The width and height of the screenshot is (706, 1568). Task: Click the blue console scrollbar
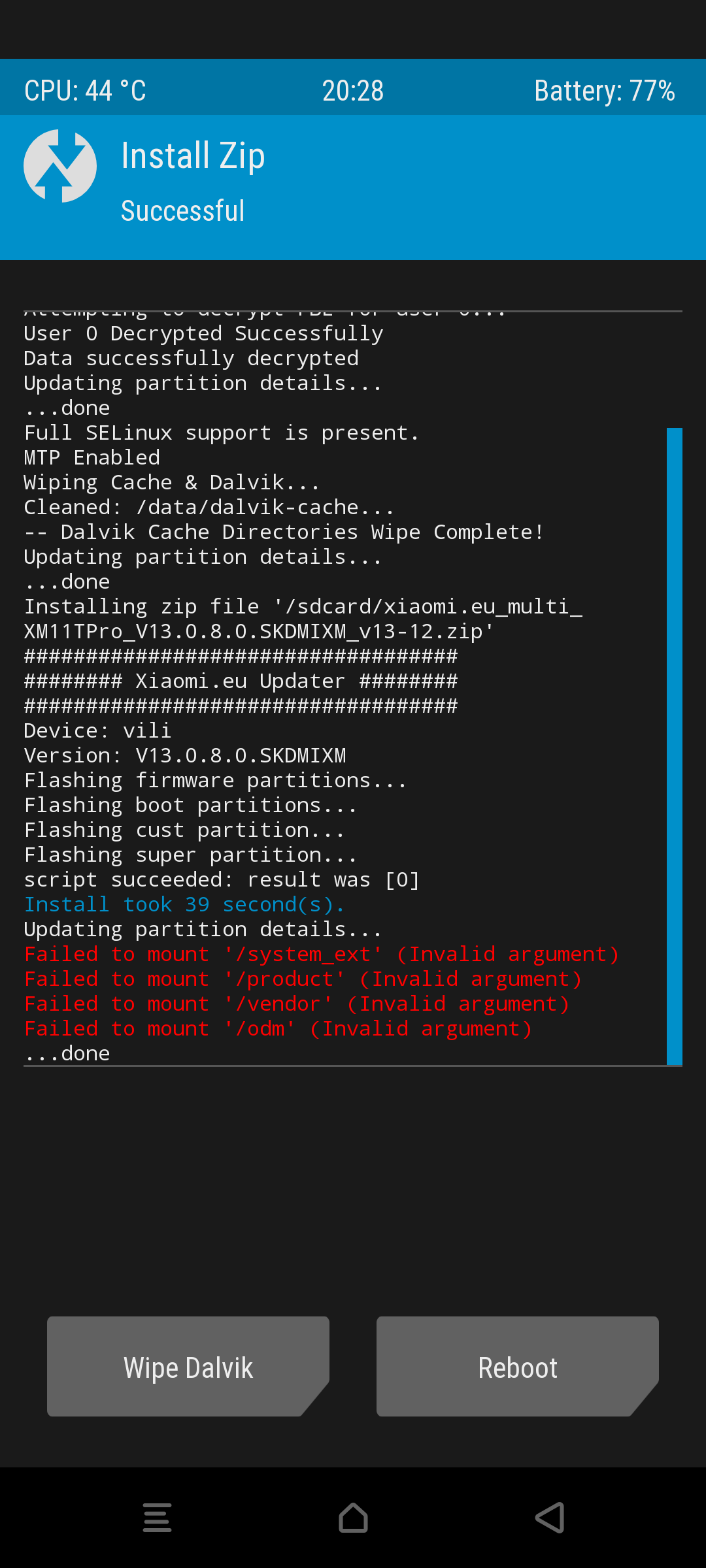pyautogui.click(x=675, y=746)
